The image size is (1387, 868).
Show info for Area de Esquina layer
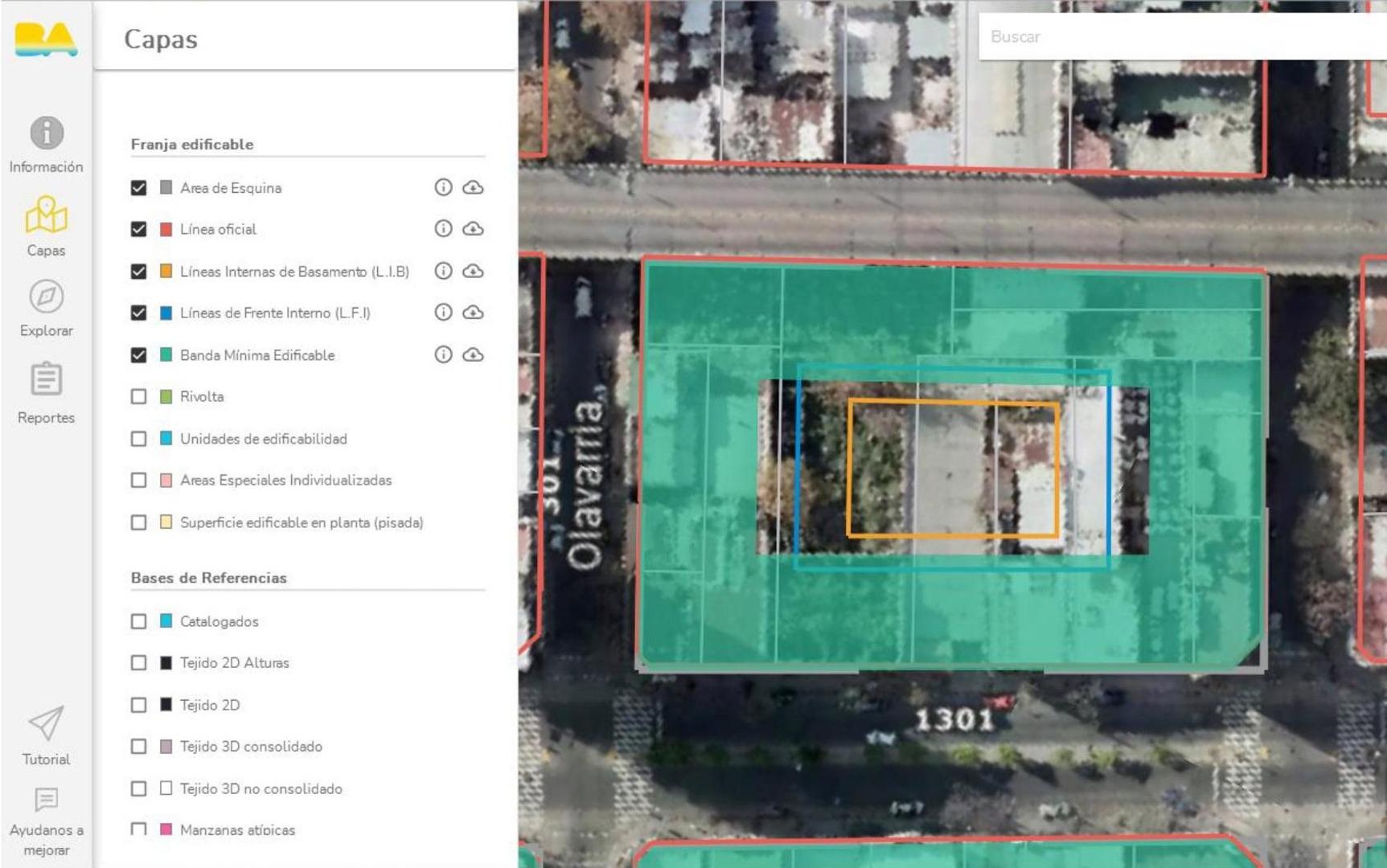pos(443,187)
